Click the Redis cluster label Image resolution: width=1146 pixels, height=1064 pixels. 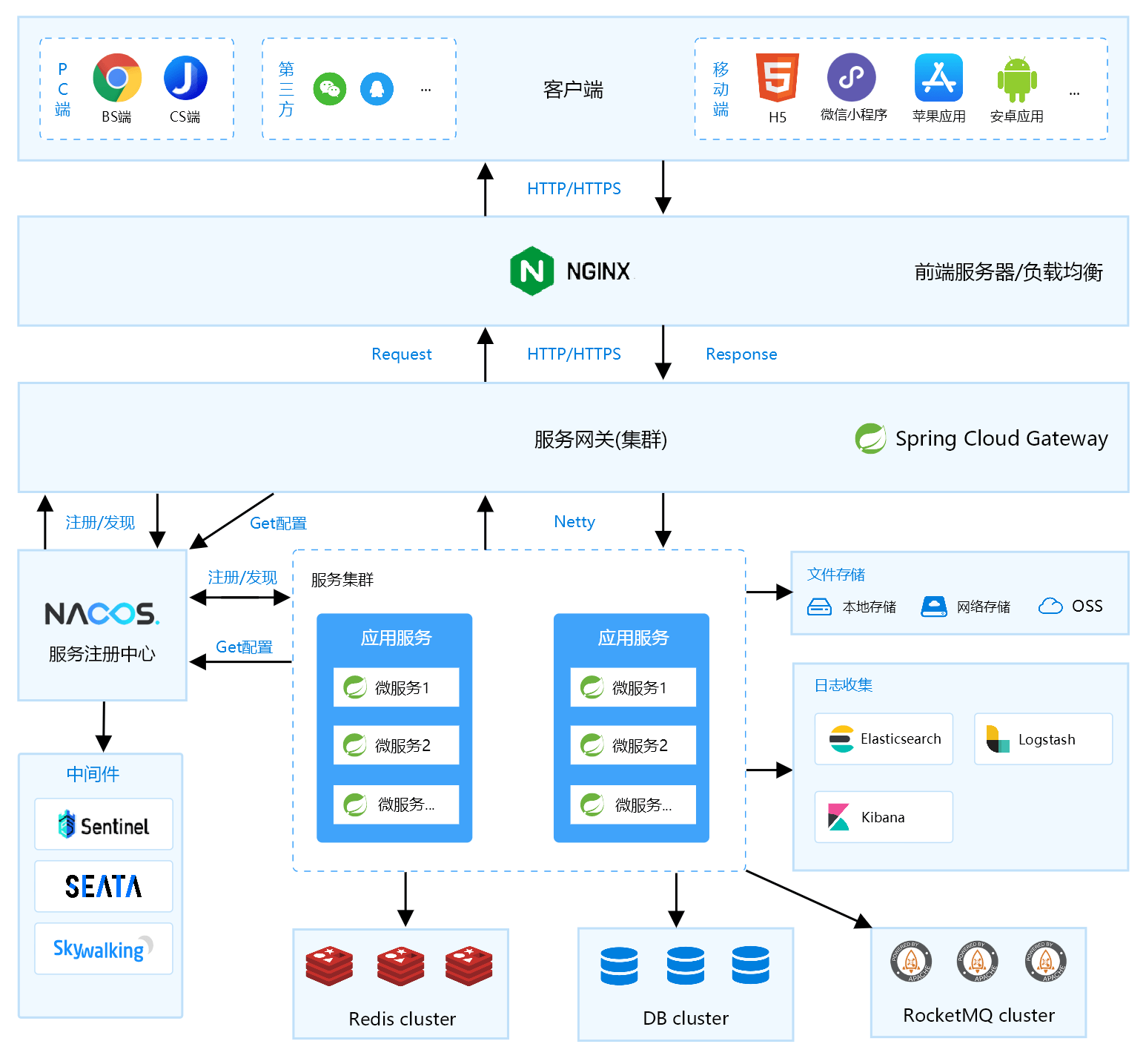[402, 1019]
